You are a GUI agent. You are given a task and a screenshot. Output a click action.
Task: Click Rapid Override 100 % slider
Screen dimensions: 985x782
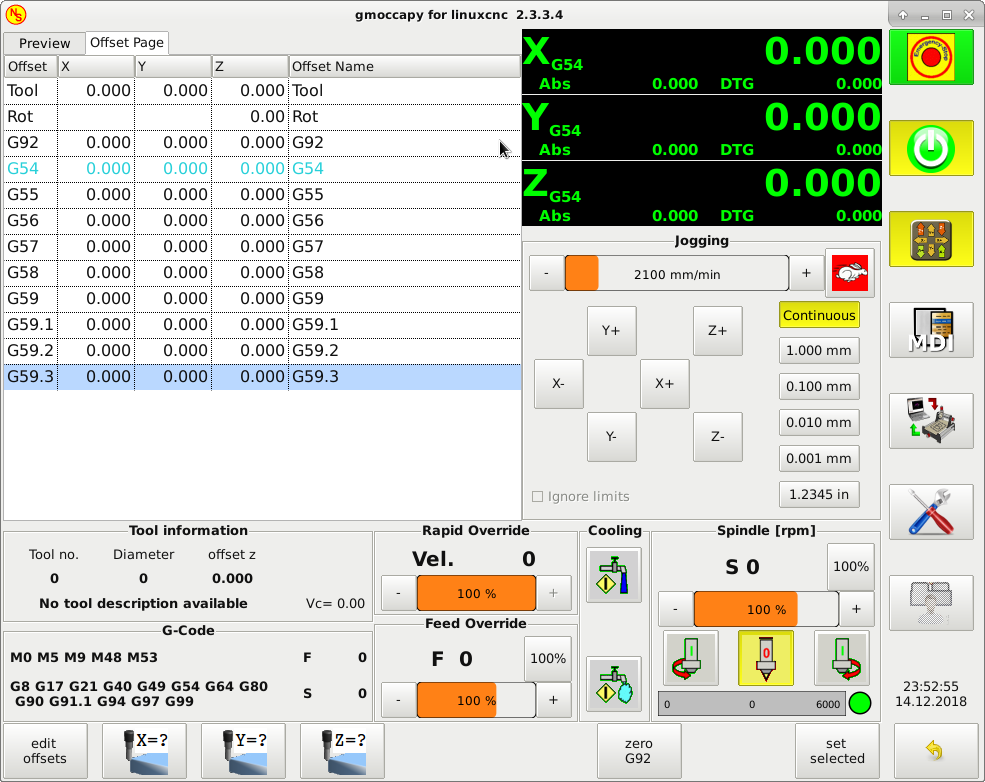point(476,594)
